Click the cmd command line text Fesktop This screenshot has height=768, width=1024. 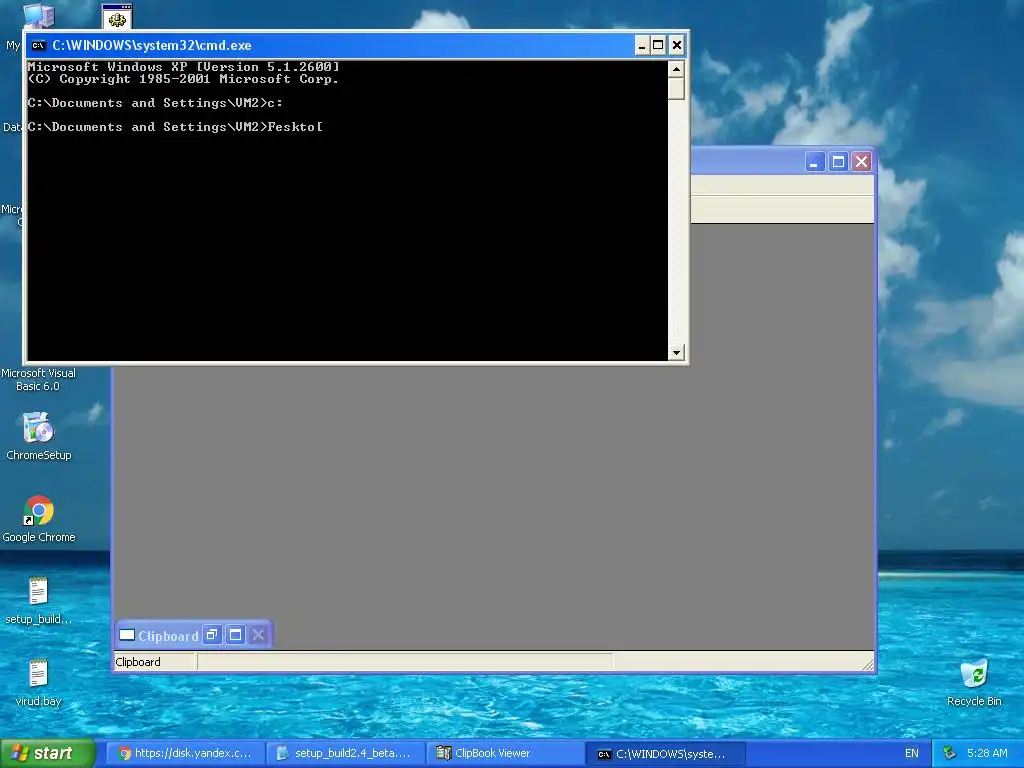[x=295, y=127]
